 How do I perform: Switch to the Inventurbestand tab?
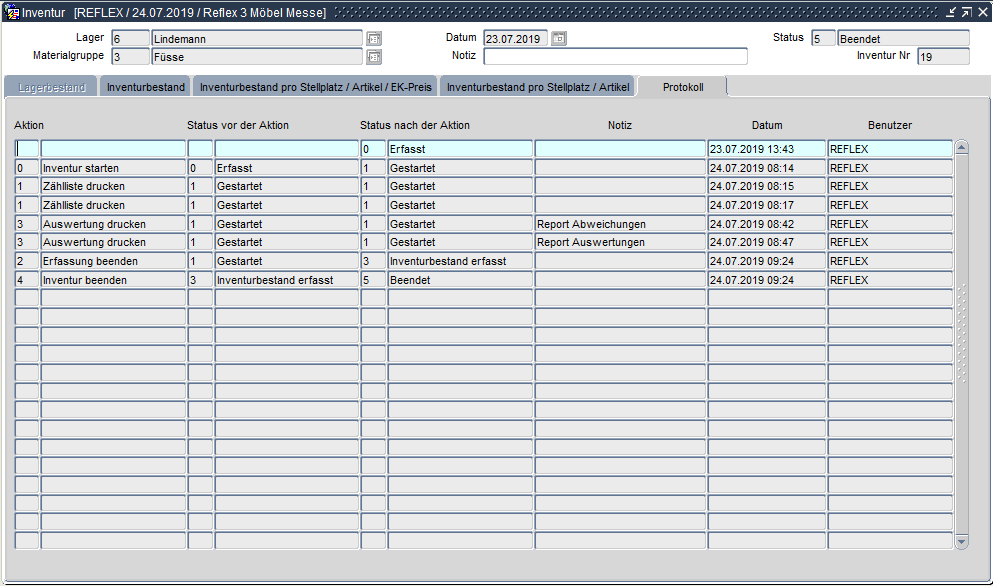(x=146, y=88)
